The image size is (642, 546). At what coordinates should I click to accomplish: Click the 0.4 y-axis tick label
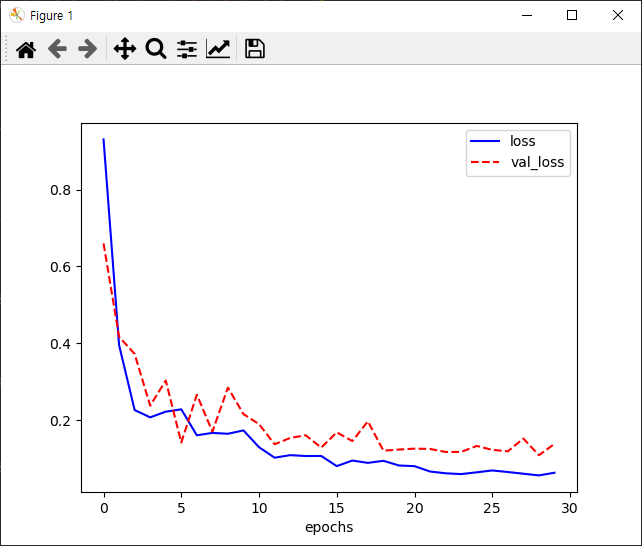tap(62, 344)
